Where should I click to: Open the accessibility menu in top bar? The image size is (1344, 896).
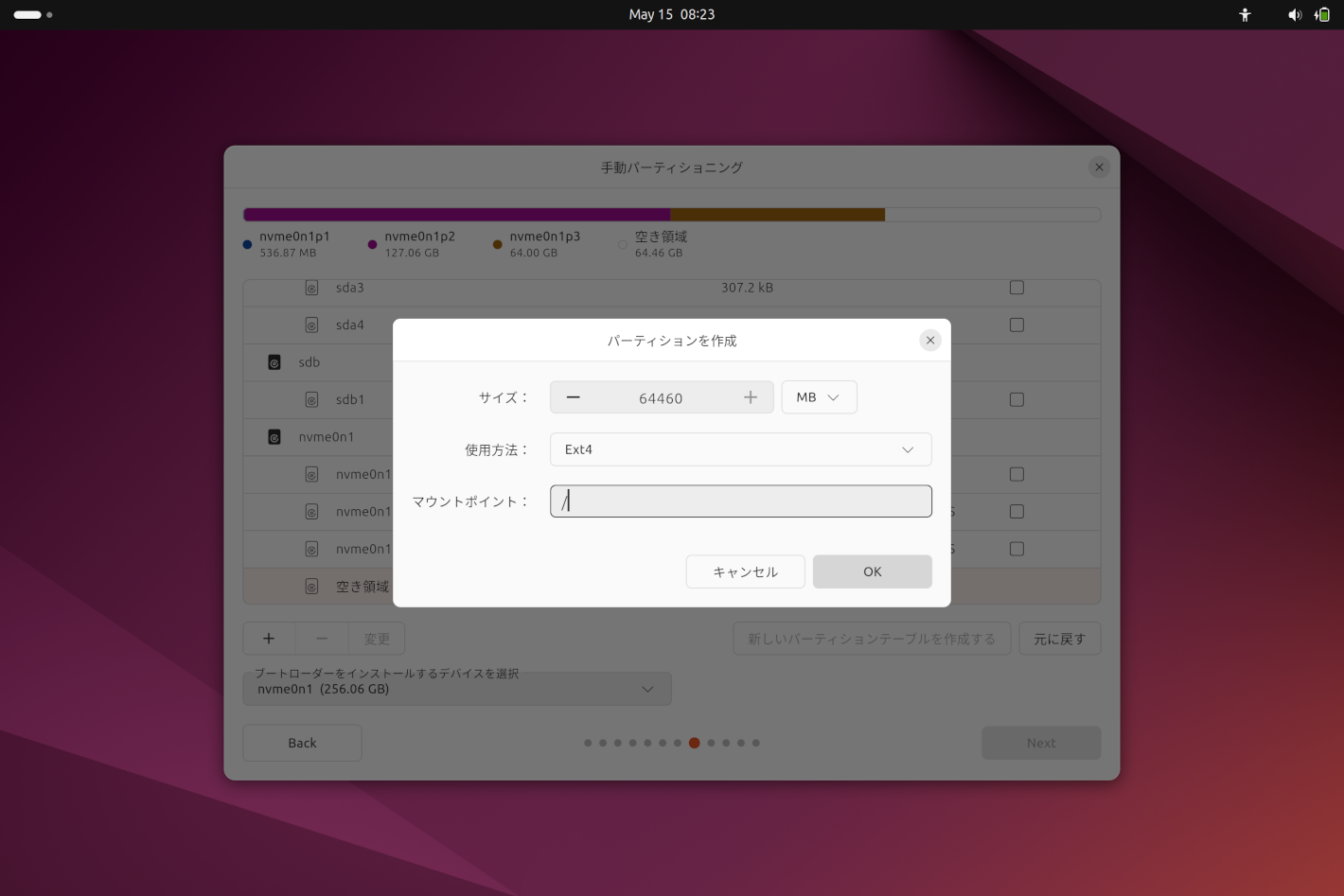click(1245, 14)
